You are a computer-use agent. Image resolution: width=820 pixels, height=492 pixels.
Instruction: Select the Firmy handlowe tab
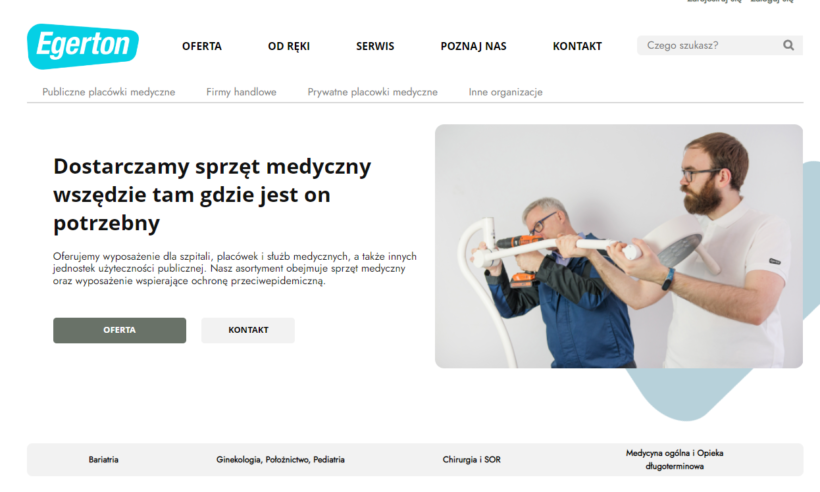click(x=241, y=92)
